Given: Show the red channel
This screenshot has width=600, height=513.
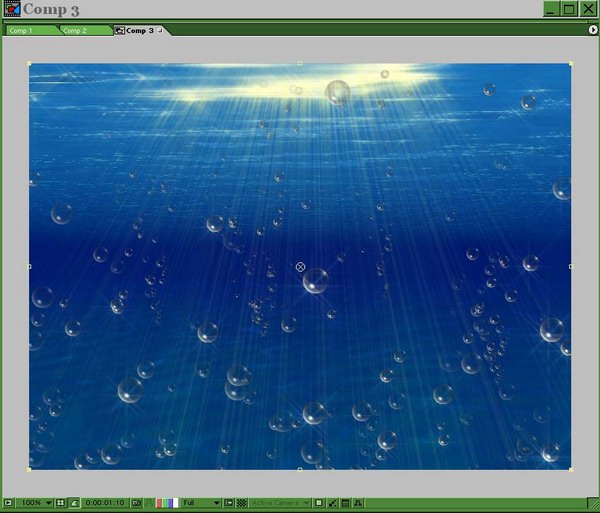Looking at the screenshot, I should pos(158,503).
